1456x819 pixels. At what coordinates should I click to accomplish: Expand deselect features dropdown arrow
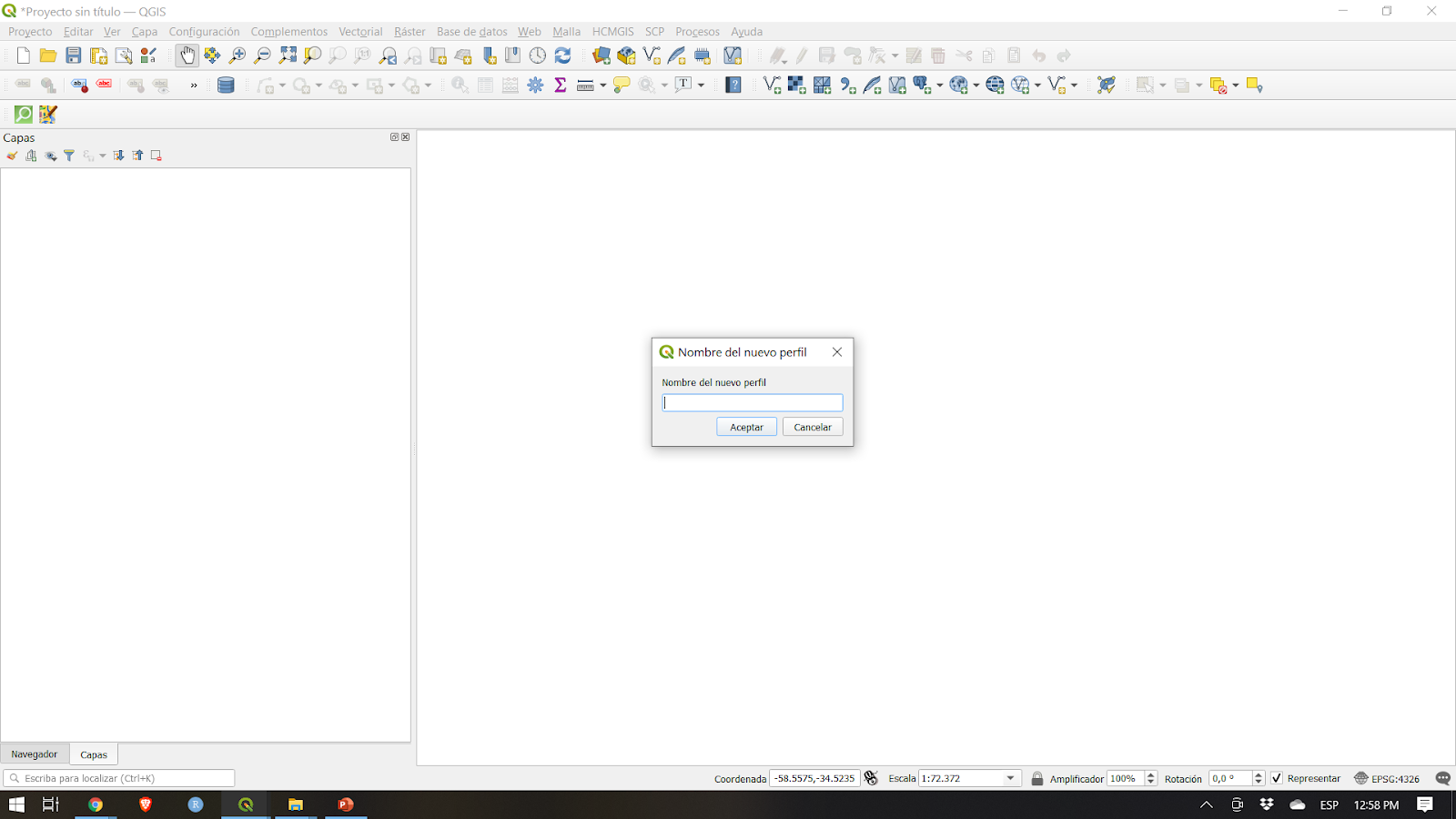pyautogui.click(x=1236, y=86)
